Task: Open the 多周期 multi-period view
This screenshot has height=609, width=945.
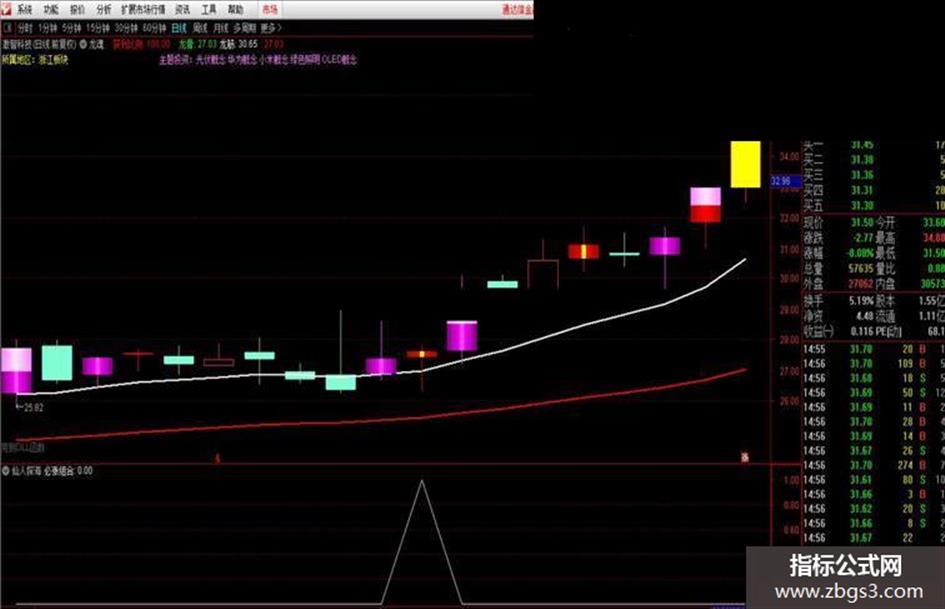Action: coord(245,28)
